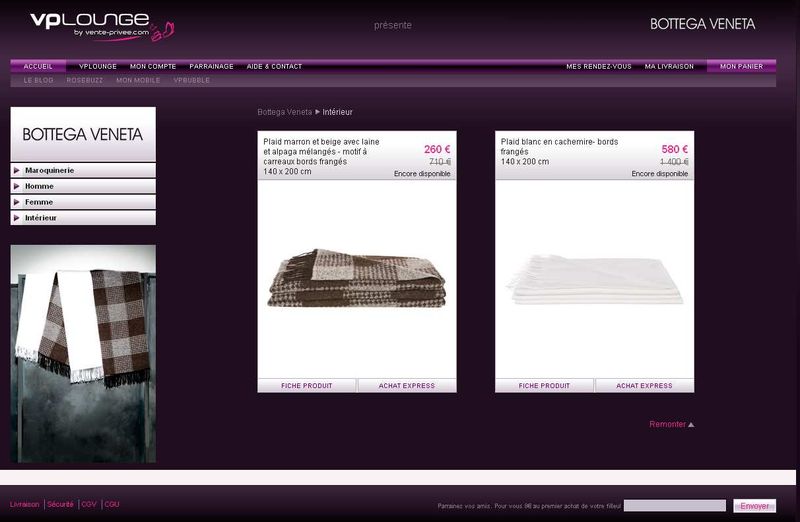Select the Intérieur category
This screenshot has width=800, height=522.
[x=83, y=218]
